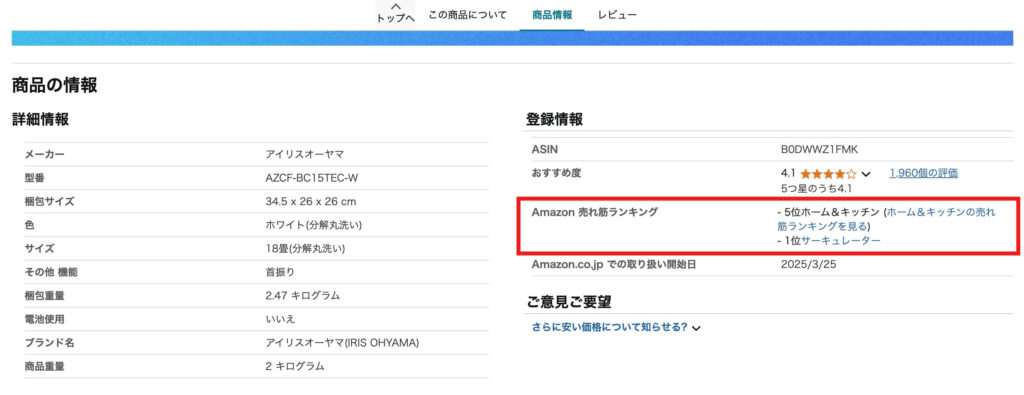The height and width of the screenshot is (395, 1024).
Task: Expand rating breakdown chevron next to stars
Action: pyautogui.click(x=866, y=174)
